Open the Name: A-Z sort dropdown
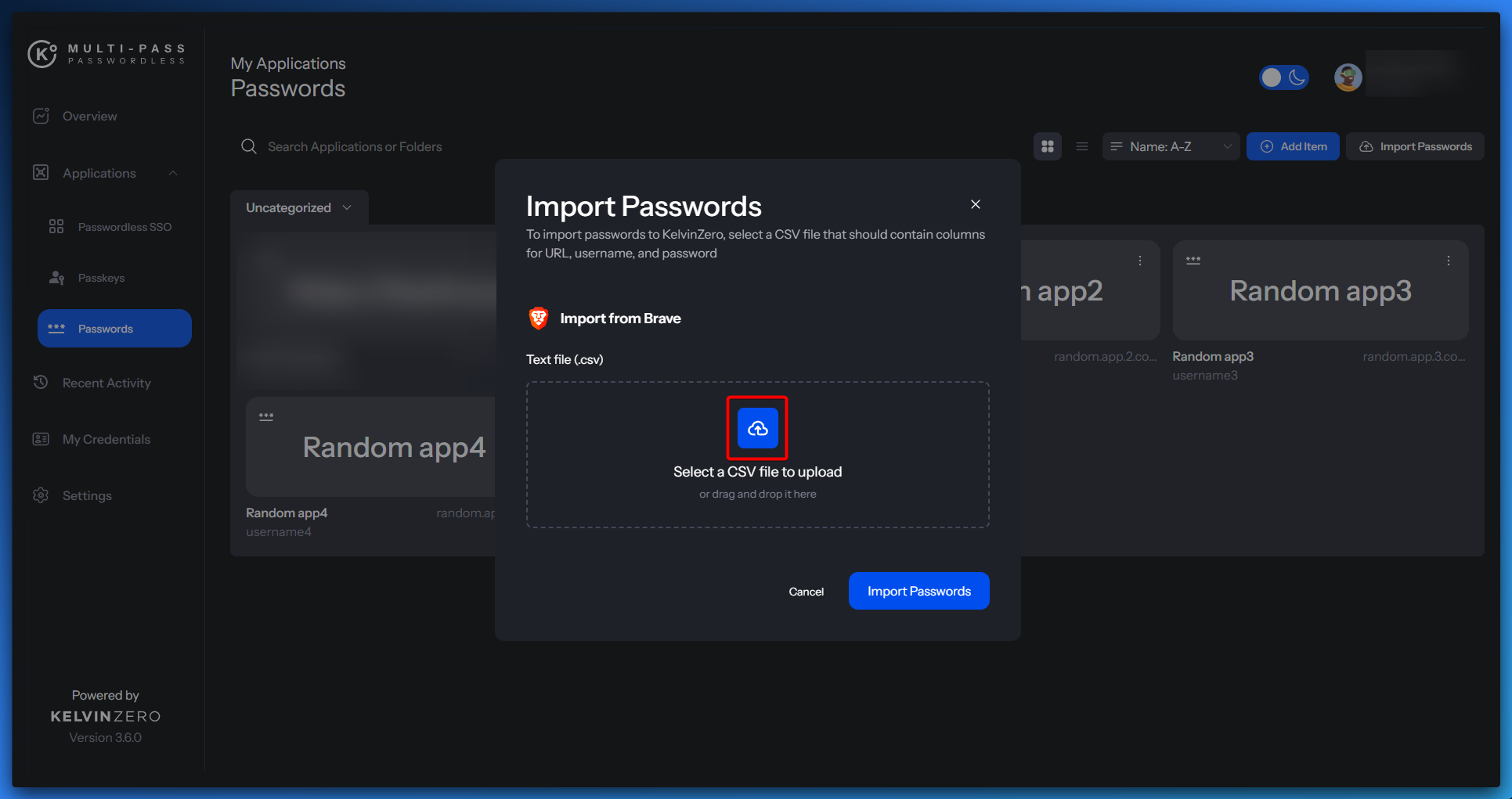The image size is (1512, 799). pos(1170,146)
